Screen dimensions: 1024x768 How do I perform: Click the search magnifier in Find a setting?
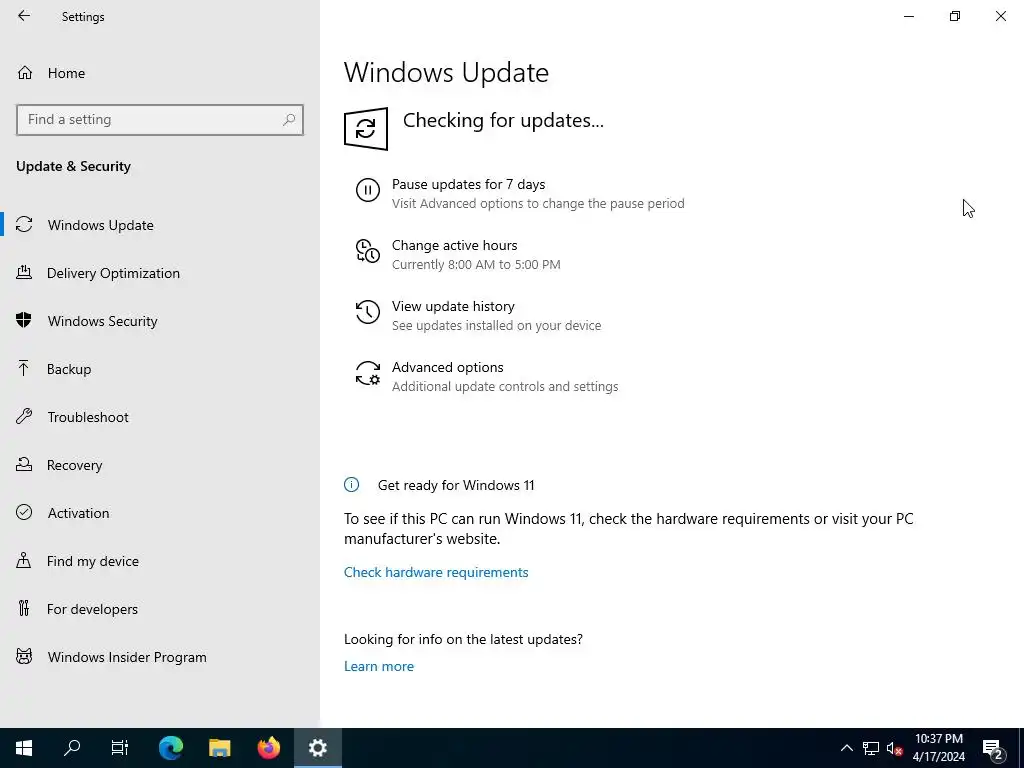coord(289,120)
